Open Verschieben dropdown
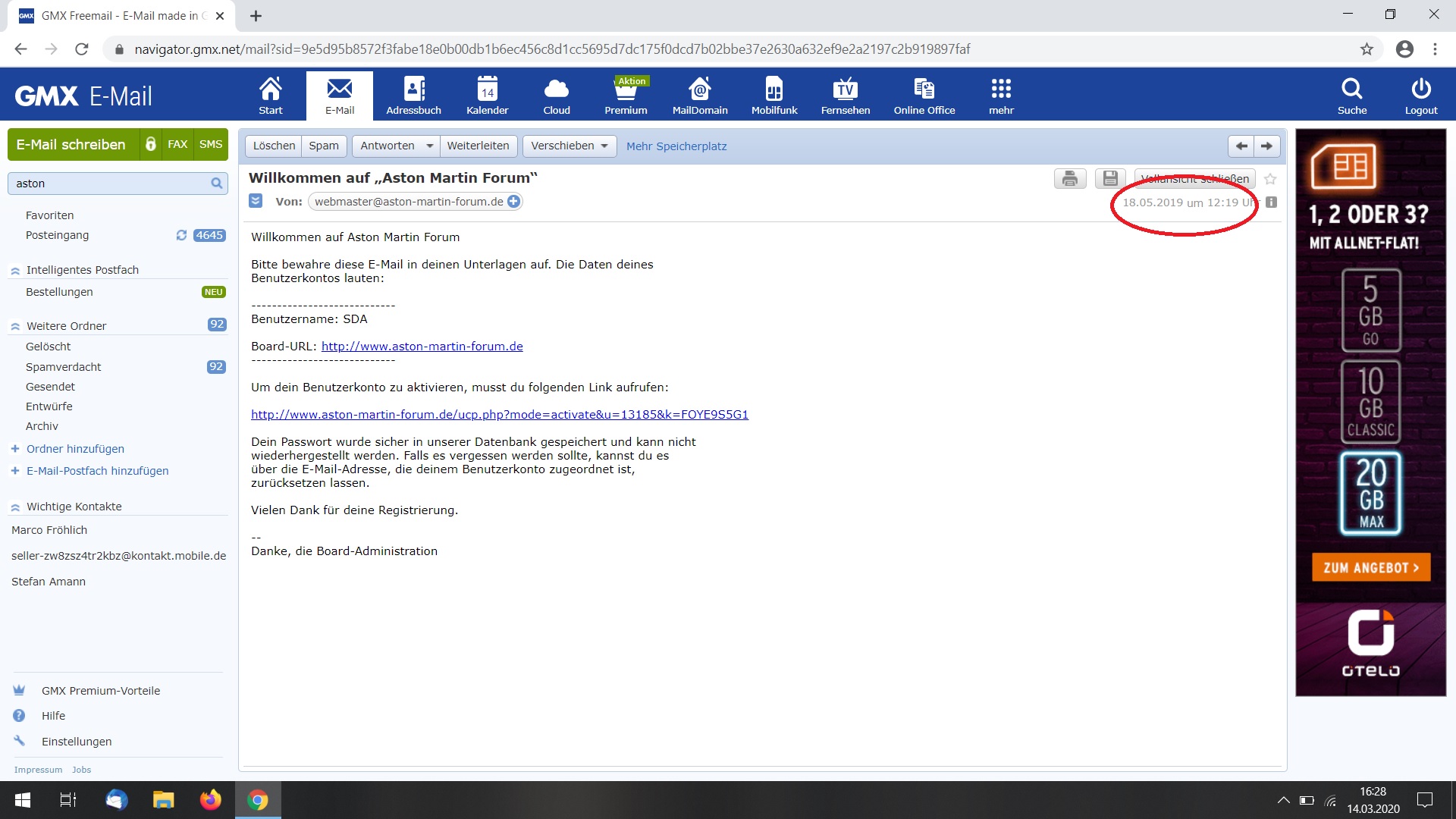 (570, 146)
